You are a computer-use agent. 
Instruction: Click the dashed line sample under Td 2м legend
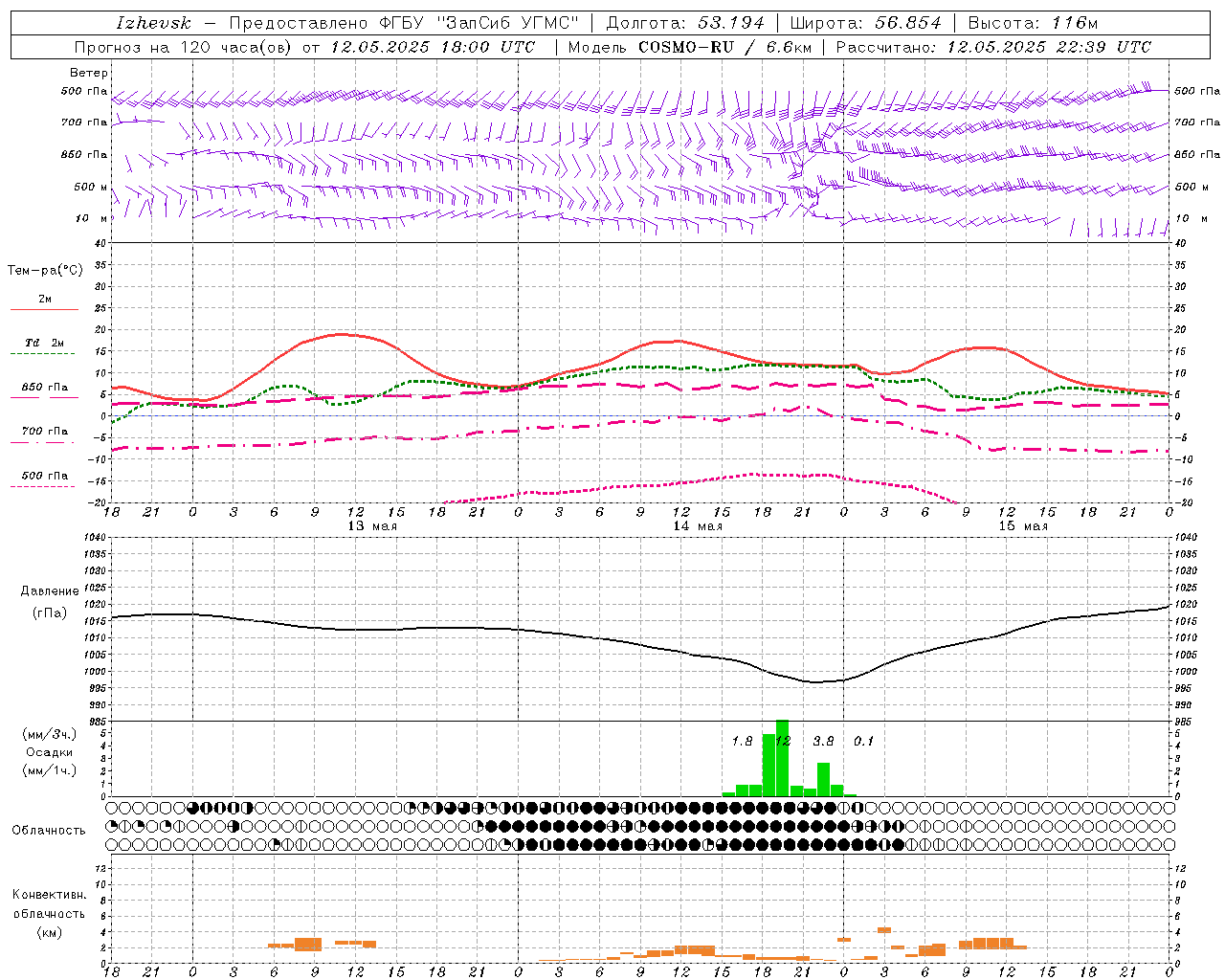42,354
